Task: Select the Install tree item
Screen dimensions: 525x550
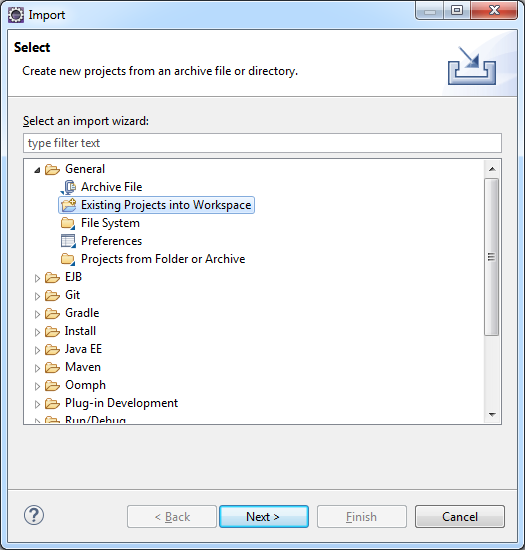Action: coord(80,331)
